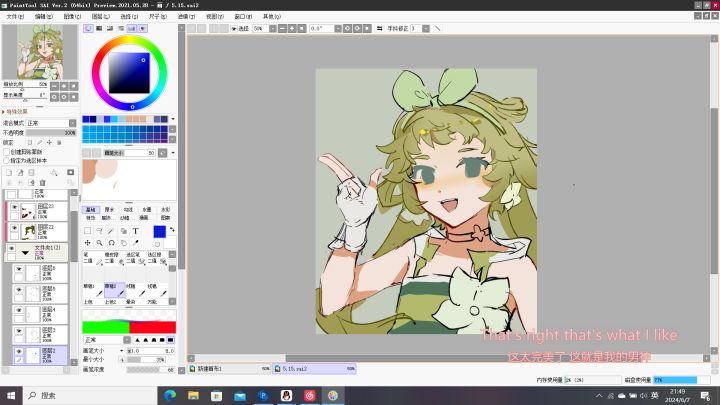This screenshot has width=720, height=405.
Task: Open the 视图 menu
Action: pos(214,16)
